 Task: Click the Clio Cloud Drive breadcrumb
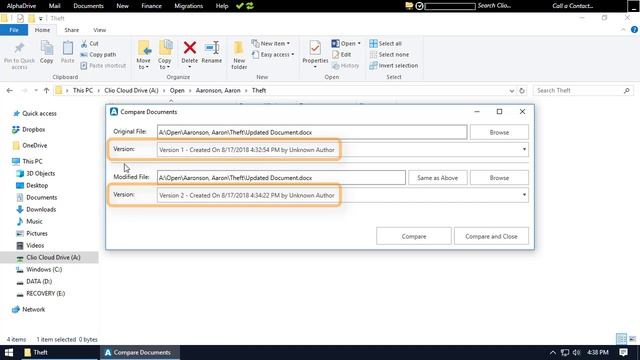pyautogui.click(x=131, y=91)
